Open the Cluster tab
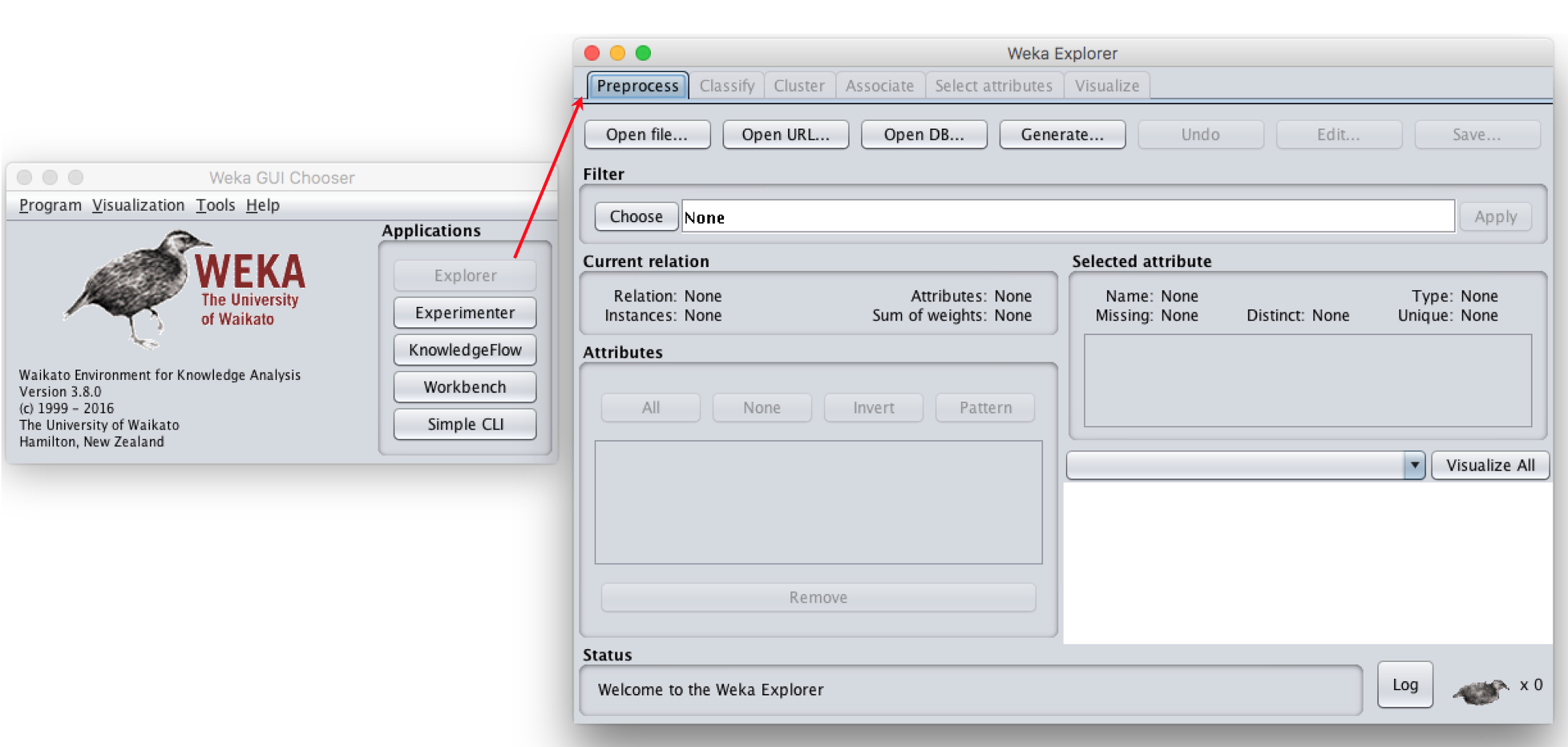 pyautogui.click(x=799, y=86)
